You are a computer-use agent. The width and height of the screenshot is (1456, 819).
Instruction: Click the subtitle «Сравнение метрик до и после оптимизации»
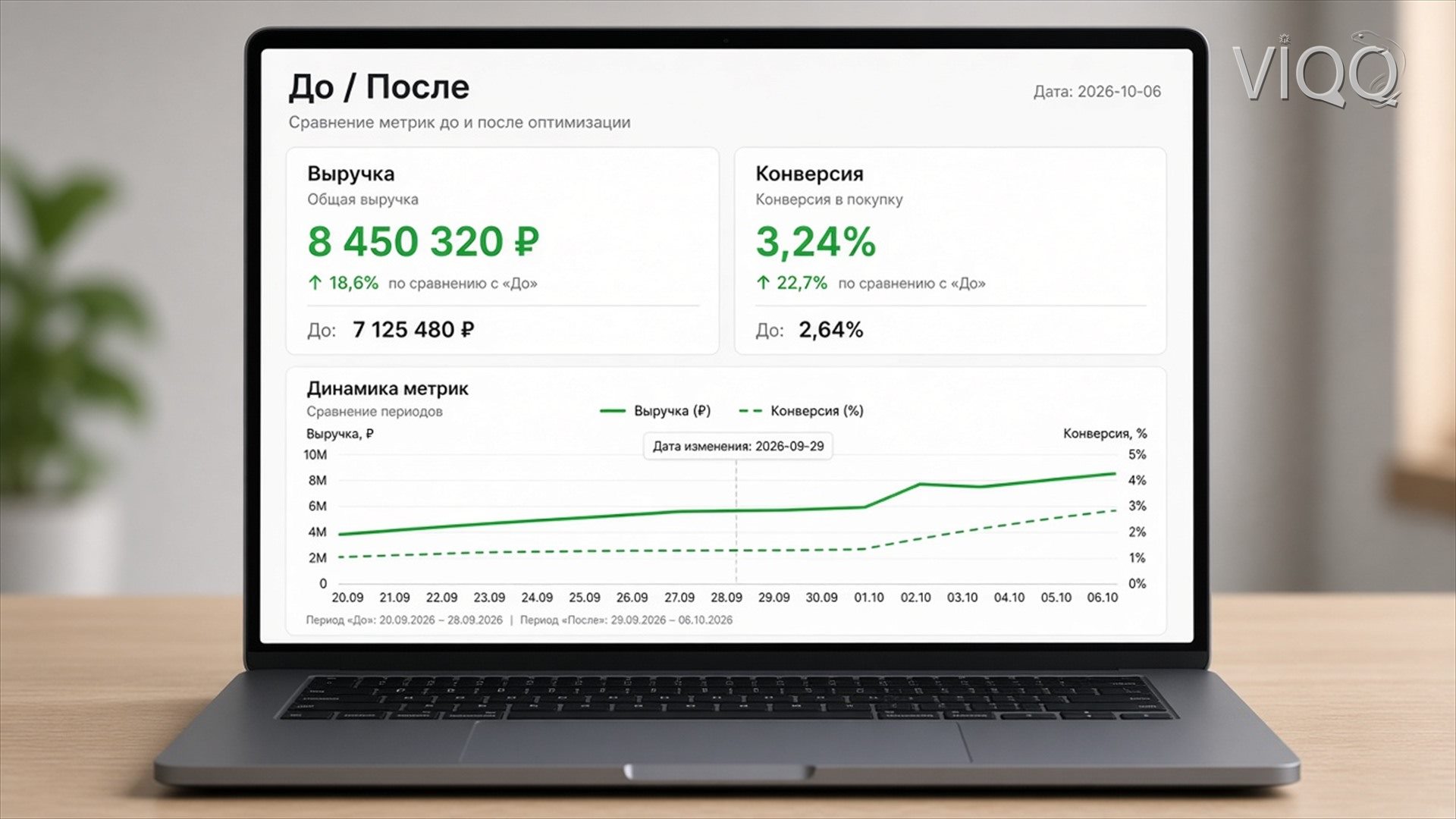tap(459, 123)
